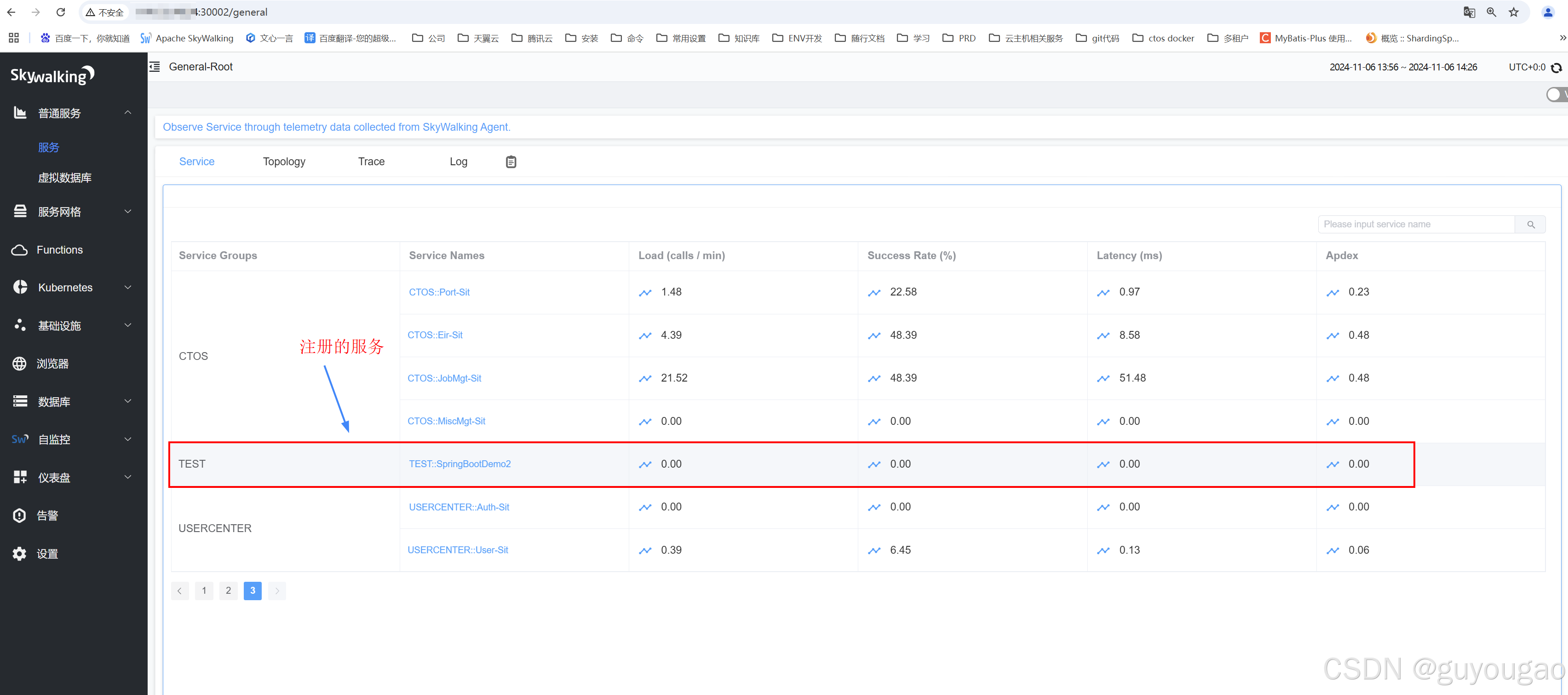The width and height of the screenshot is (1568, 695).
Task: Switch to the Topology tab
Action: [x=284, y=162]
